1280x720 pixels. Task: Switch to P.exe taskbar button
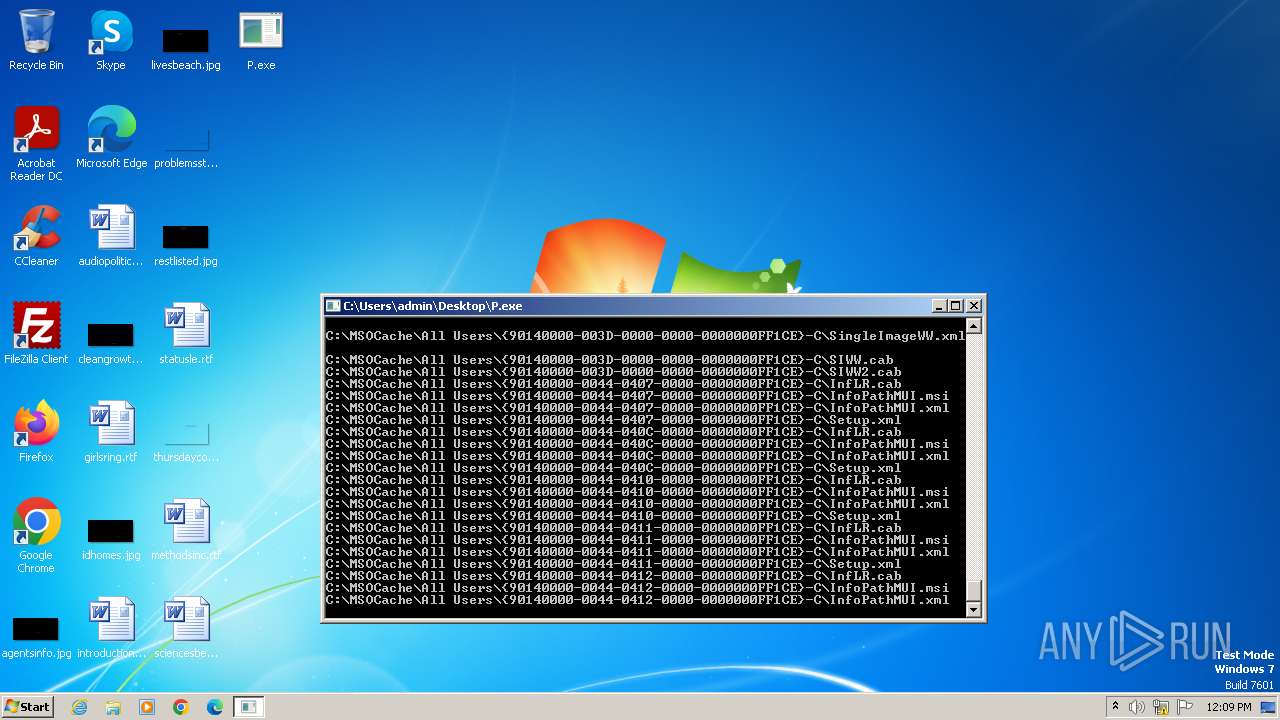coord(248,707)
